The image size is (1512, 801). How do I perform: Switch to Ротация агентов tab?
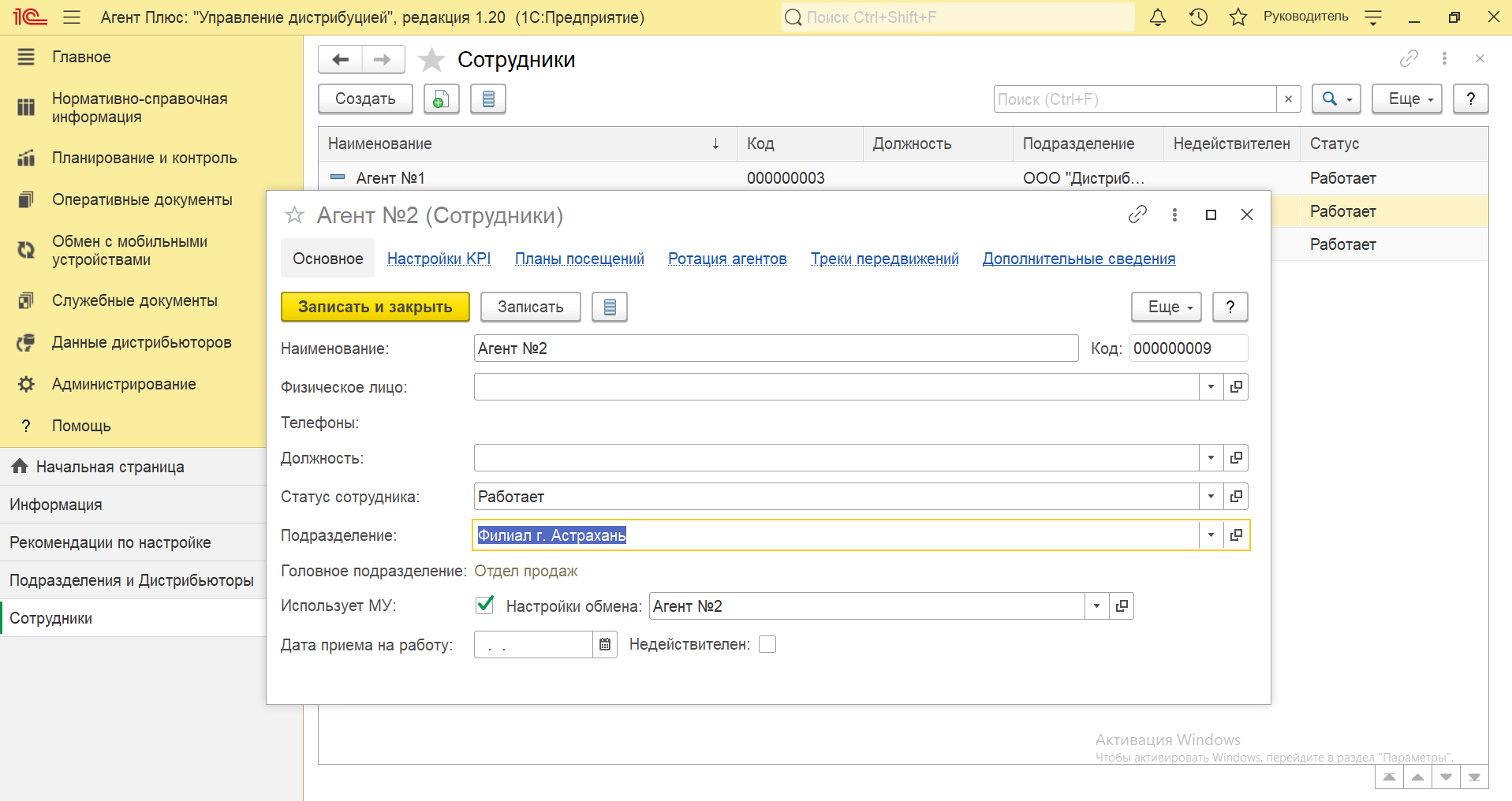[x=727, y=259]
